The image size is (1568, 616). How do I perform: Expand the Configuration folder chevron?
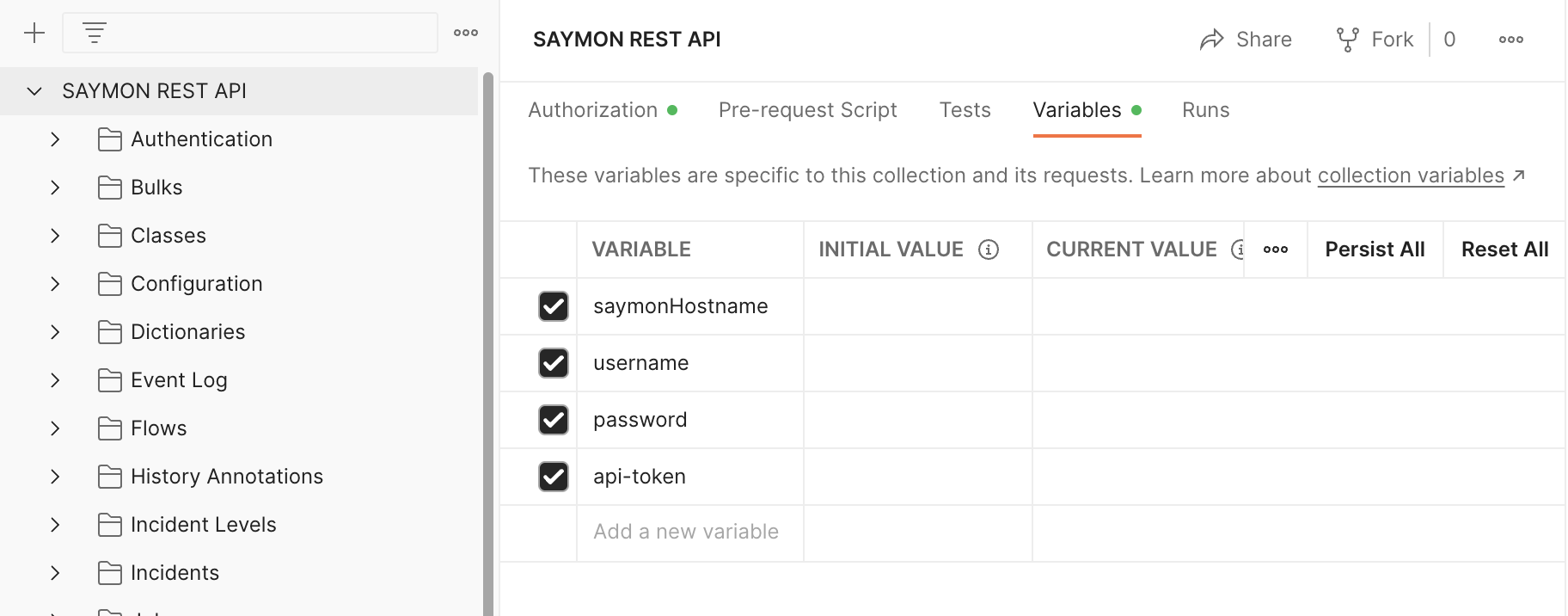[55, 284]
